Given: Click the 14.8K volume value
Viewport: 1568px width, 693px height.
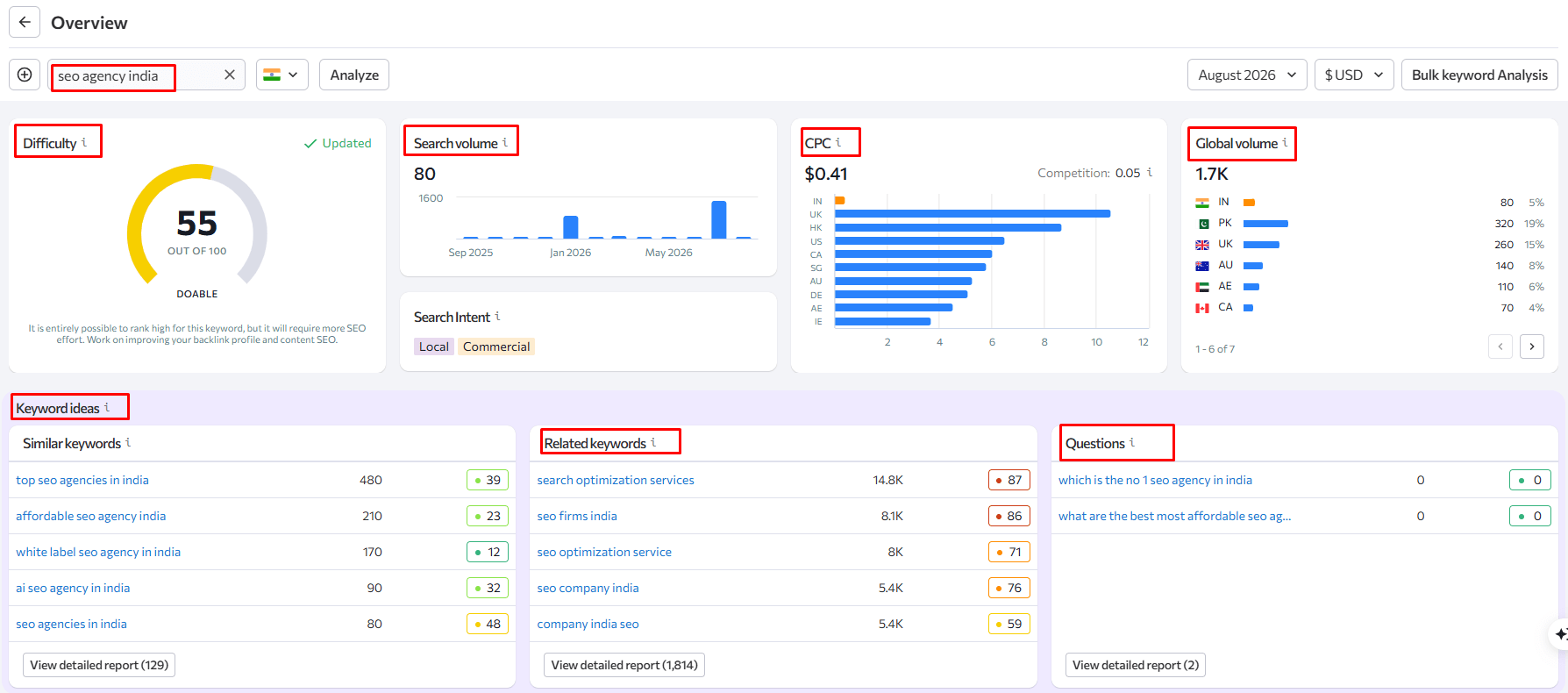Looking at the screenshot, I should pos(887,480).
